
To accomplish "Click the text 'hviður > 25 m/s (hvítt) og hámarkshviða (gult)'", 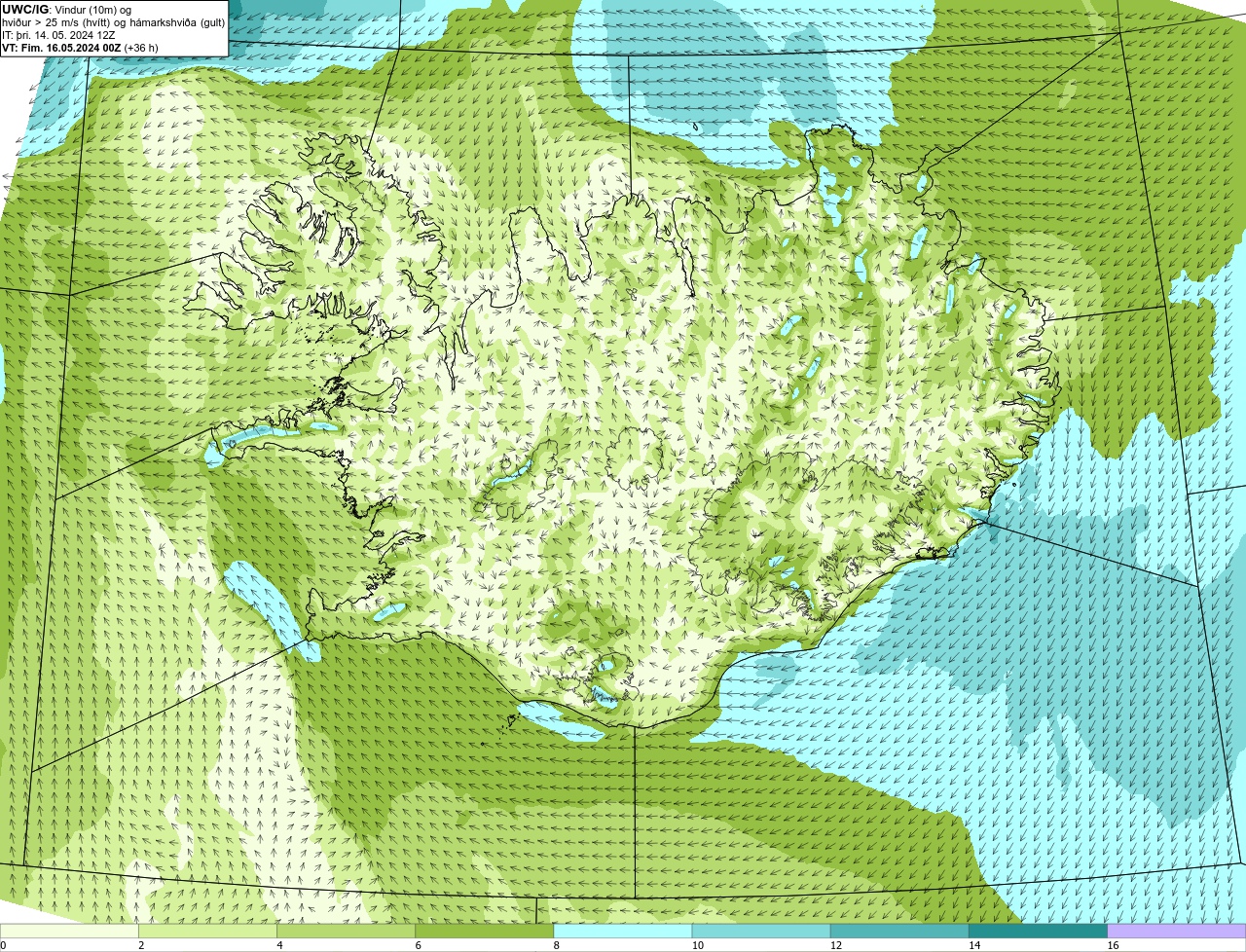I will 113,22.
